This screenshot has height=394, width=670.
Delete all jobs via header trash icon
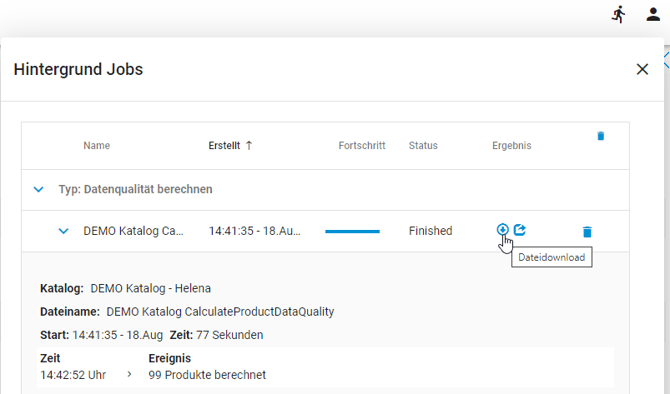point(601,136)
